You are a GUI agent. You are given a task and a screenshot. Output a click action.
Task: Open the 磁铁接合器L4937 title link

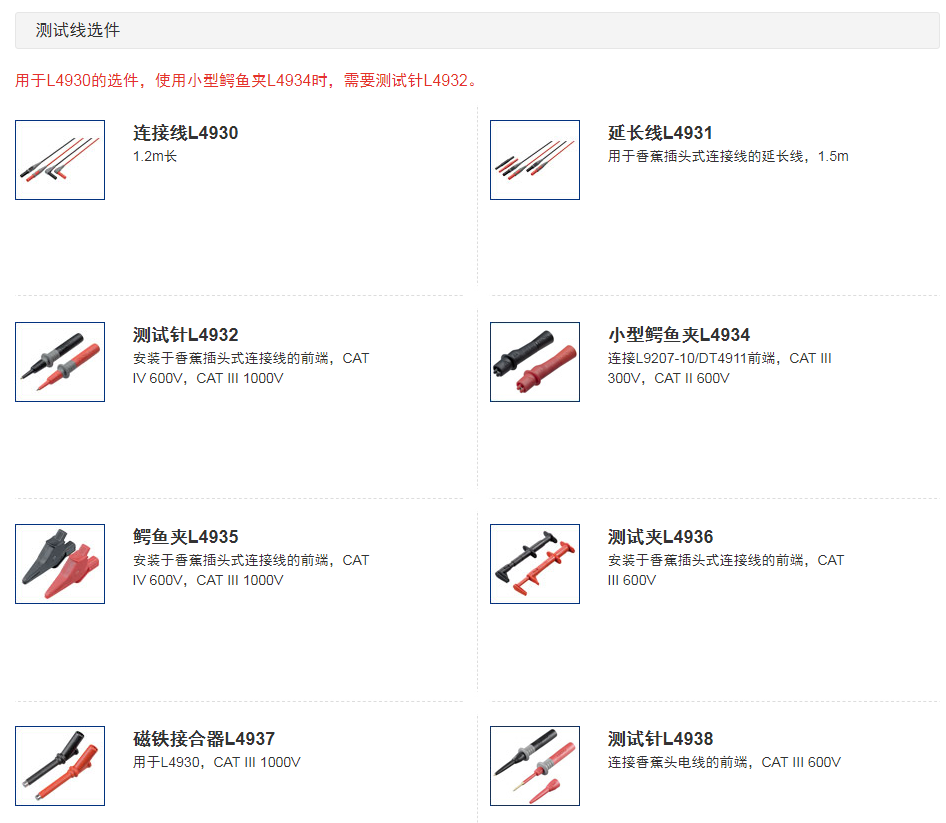click(204, 739)
